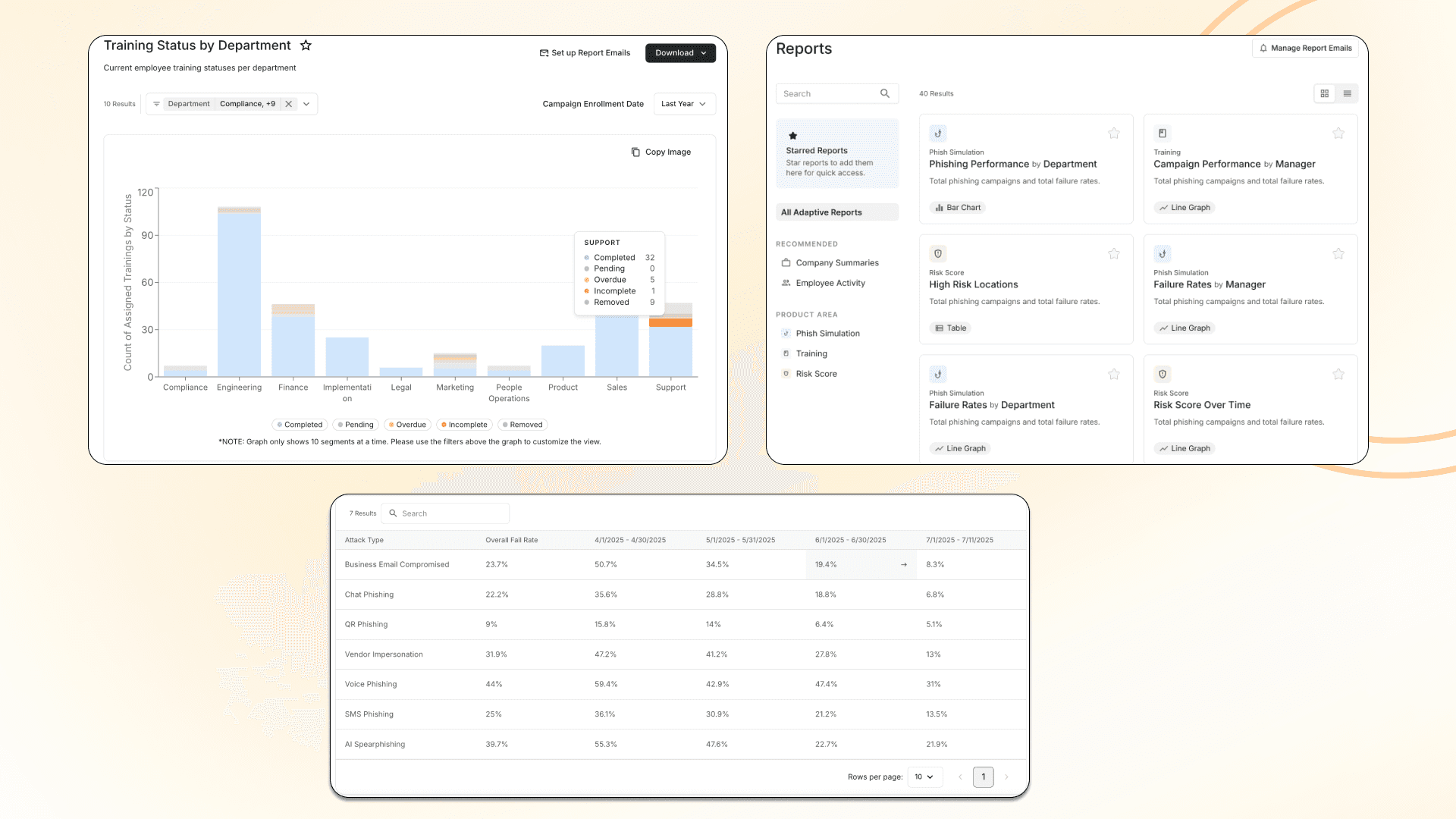This screenshot has height=819, width=1456.
Task: Star the Phishing Performance by Department report
Action: point(1114,133)
